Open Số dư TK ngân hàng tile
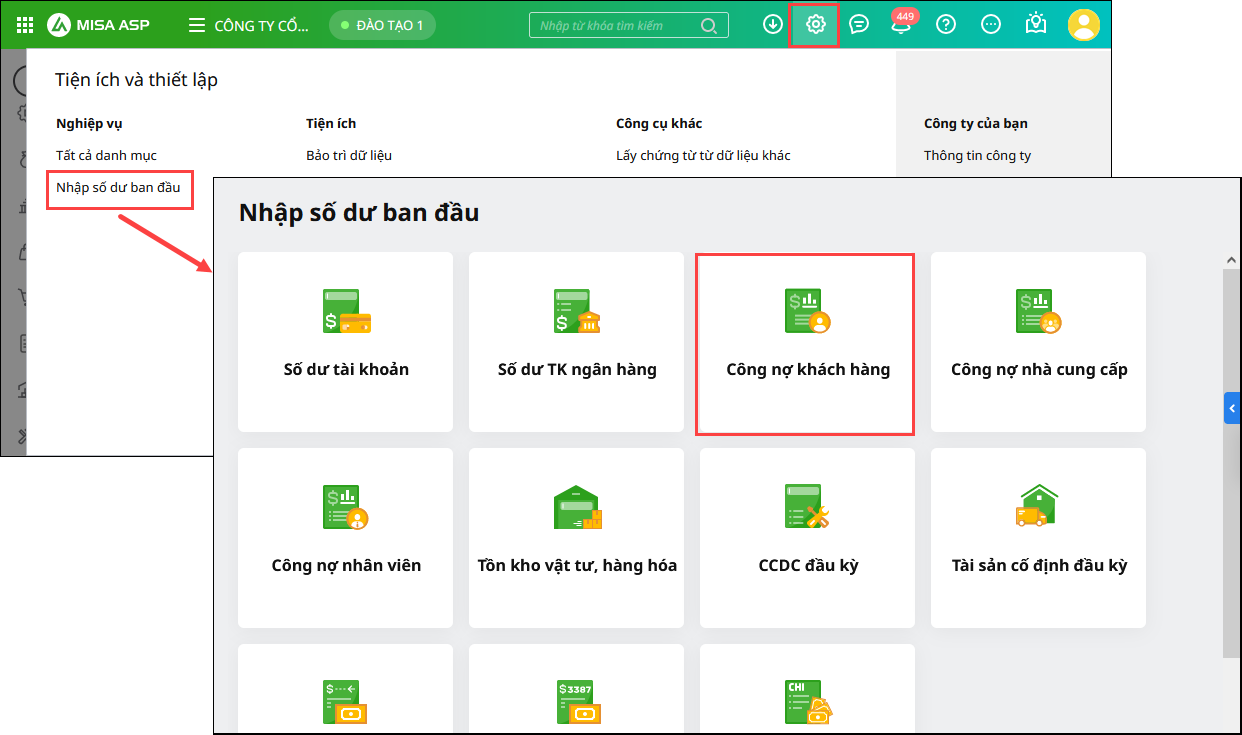The image size is (1242, 735). pyautogui.click(x=576, y=343)
